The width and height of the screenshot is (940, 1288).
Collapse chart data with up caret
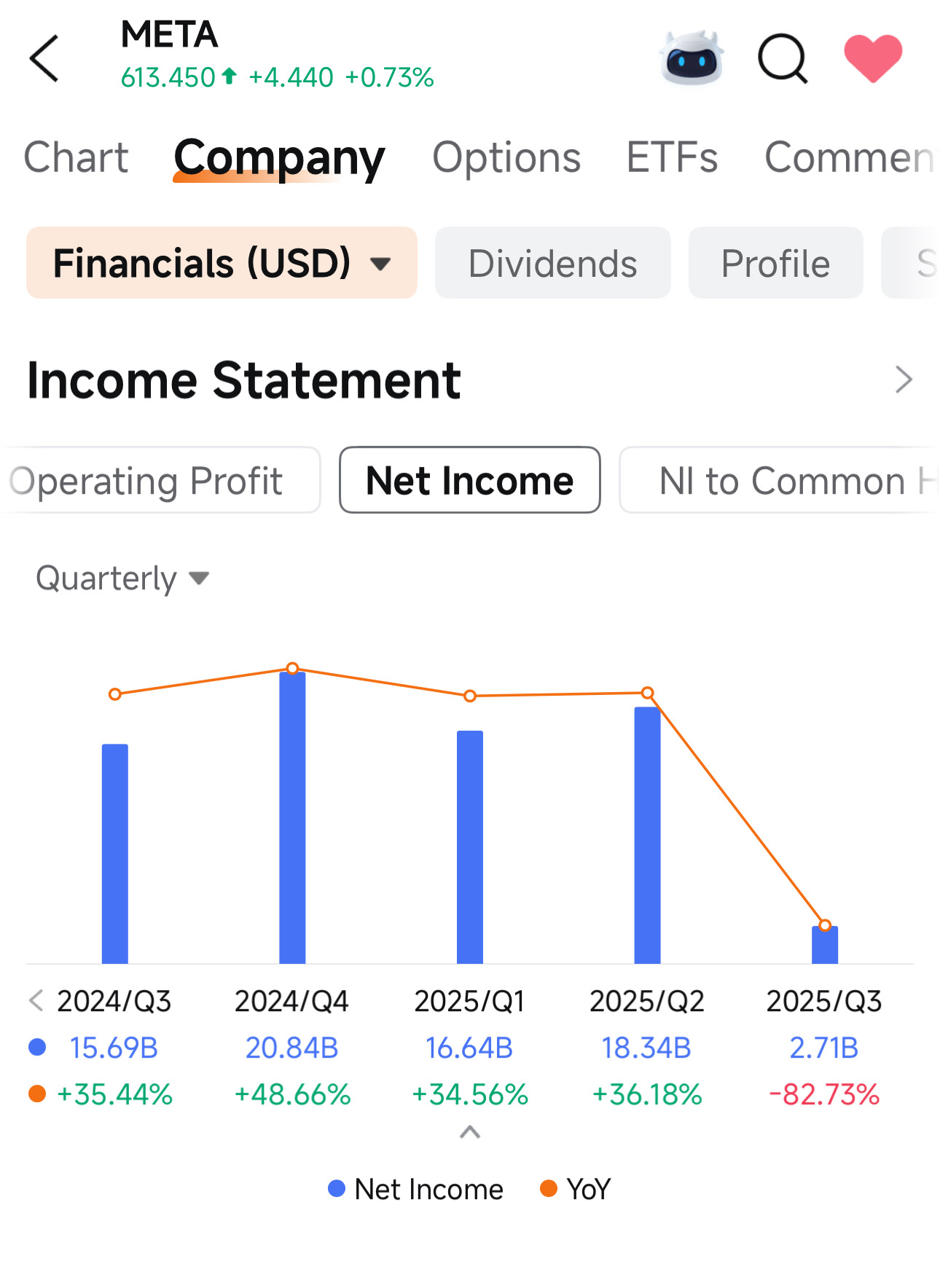tap(470, 1132)
